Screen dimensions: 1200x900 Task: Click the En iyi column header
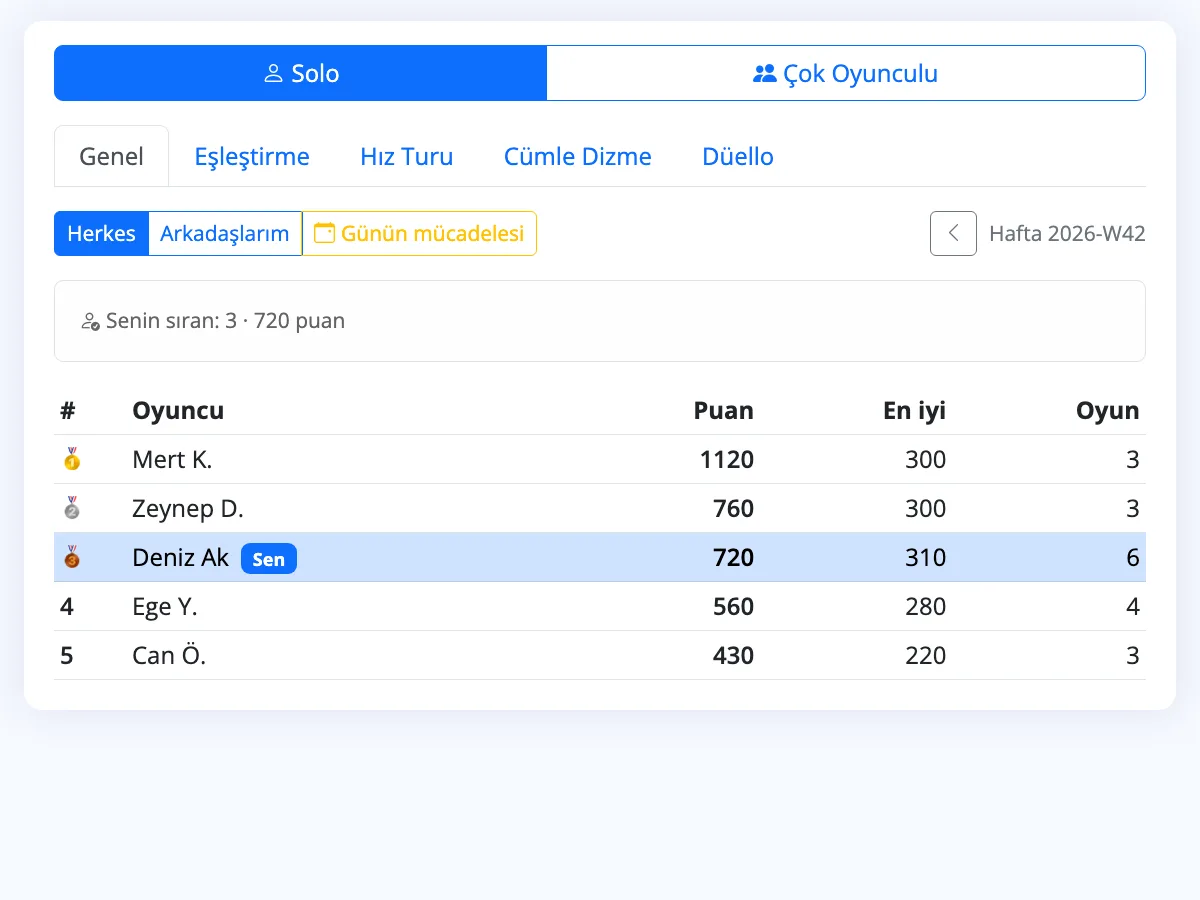tap(914, 410)
